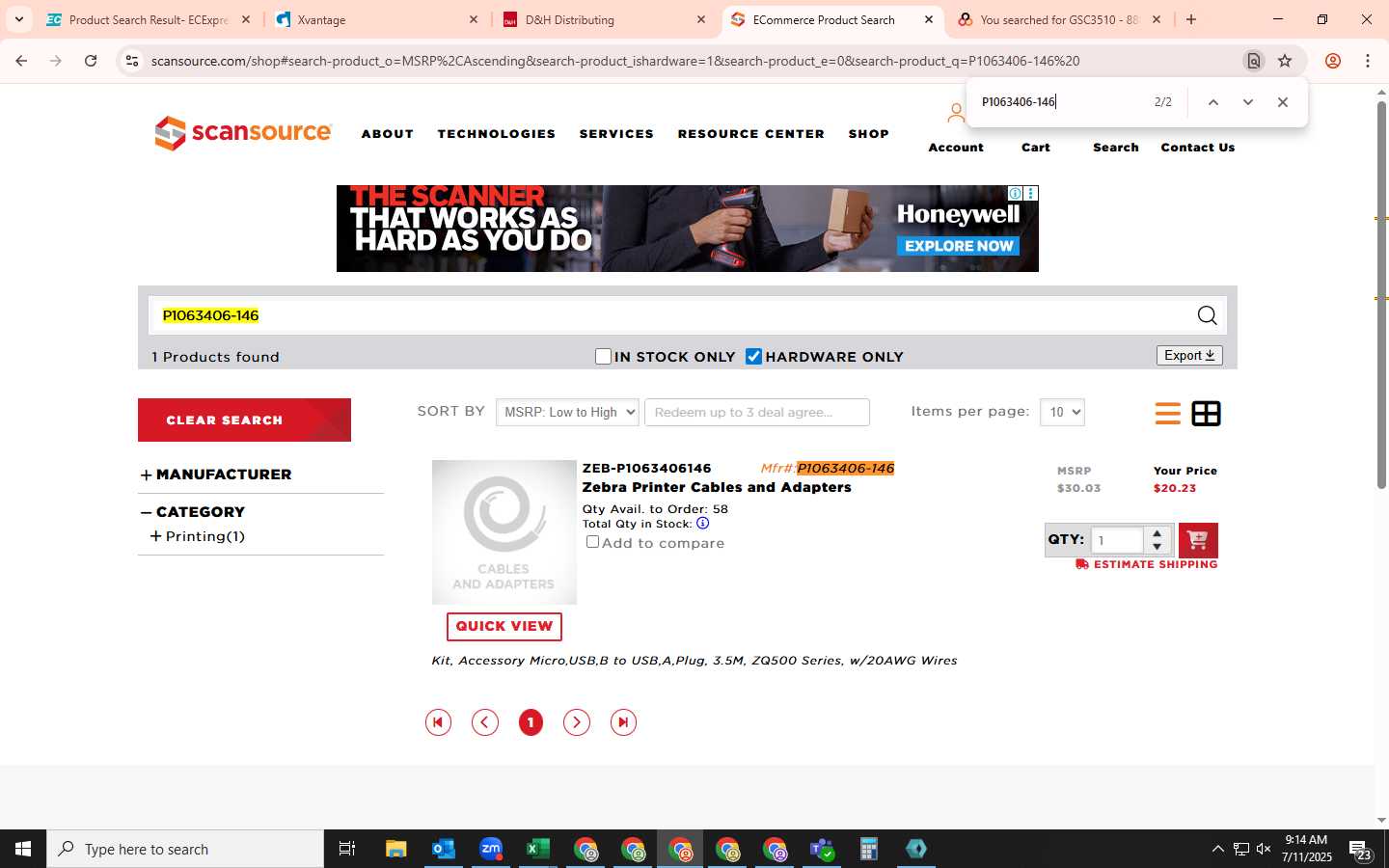This screenshot has width=1389, height=868.
Task: Click the ScanSource logo
Action: [243, 133]
